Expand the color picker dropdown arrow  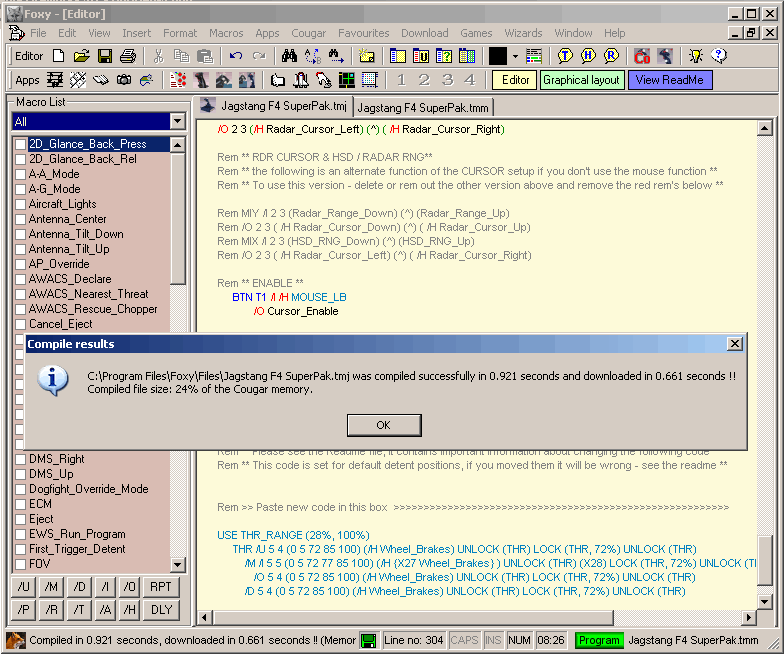tap(515, 57)
